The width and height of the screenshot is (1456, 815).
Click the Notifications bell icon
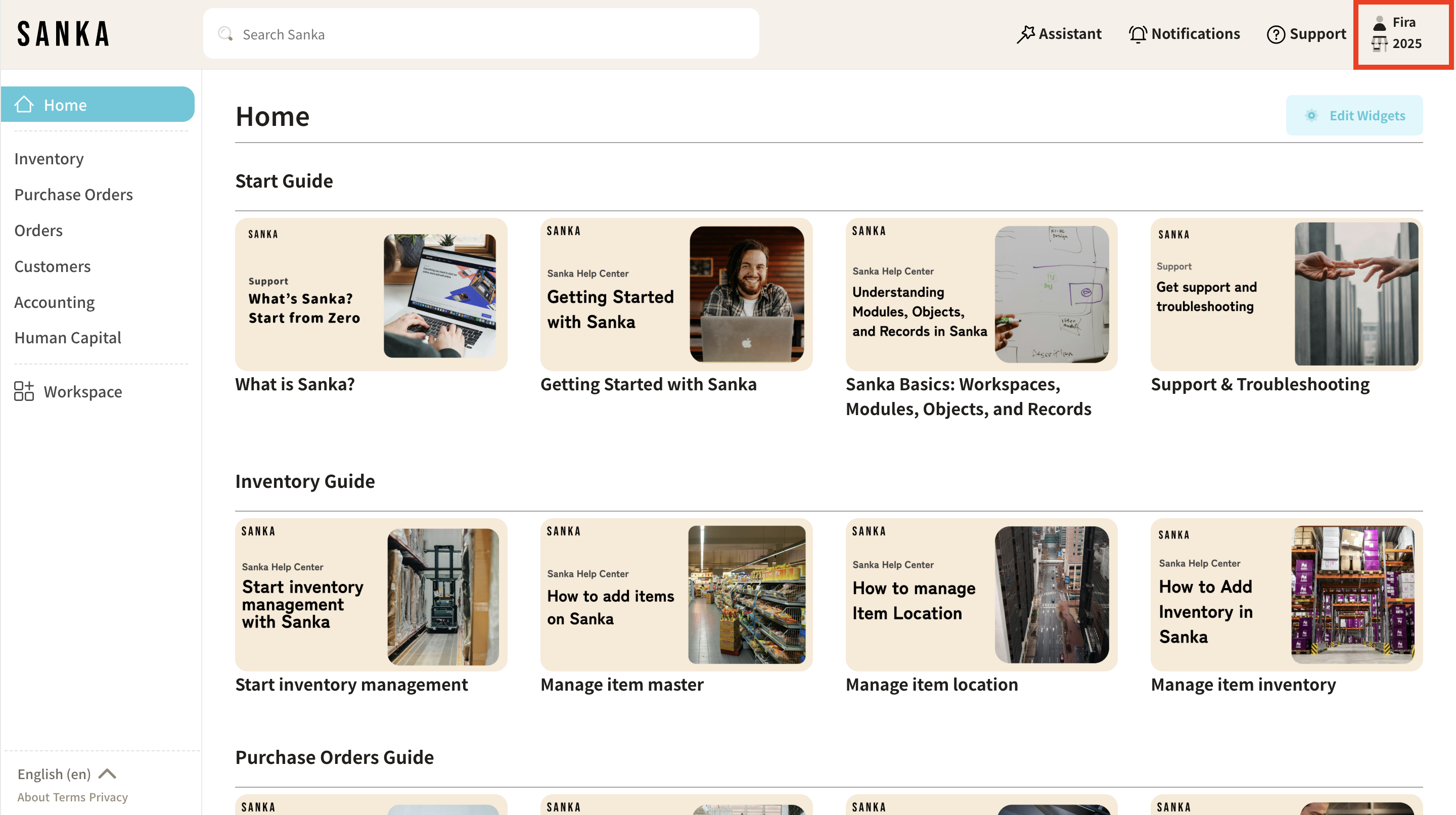click(x=1137, y=34)
